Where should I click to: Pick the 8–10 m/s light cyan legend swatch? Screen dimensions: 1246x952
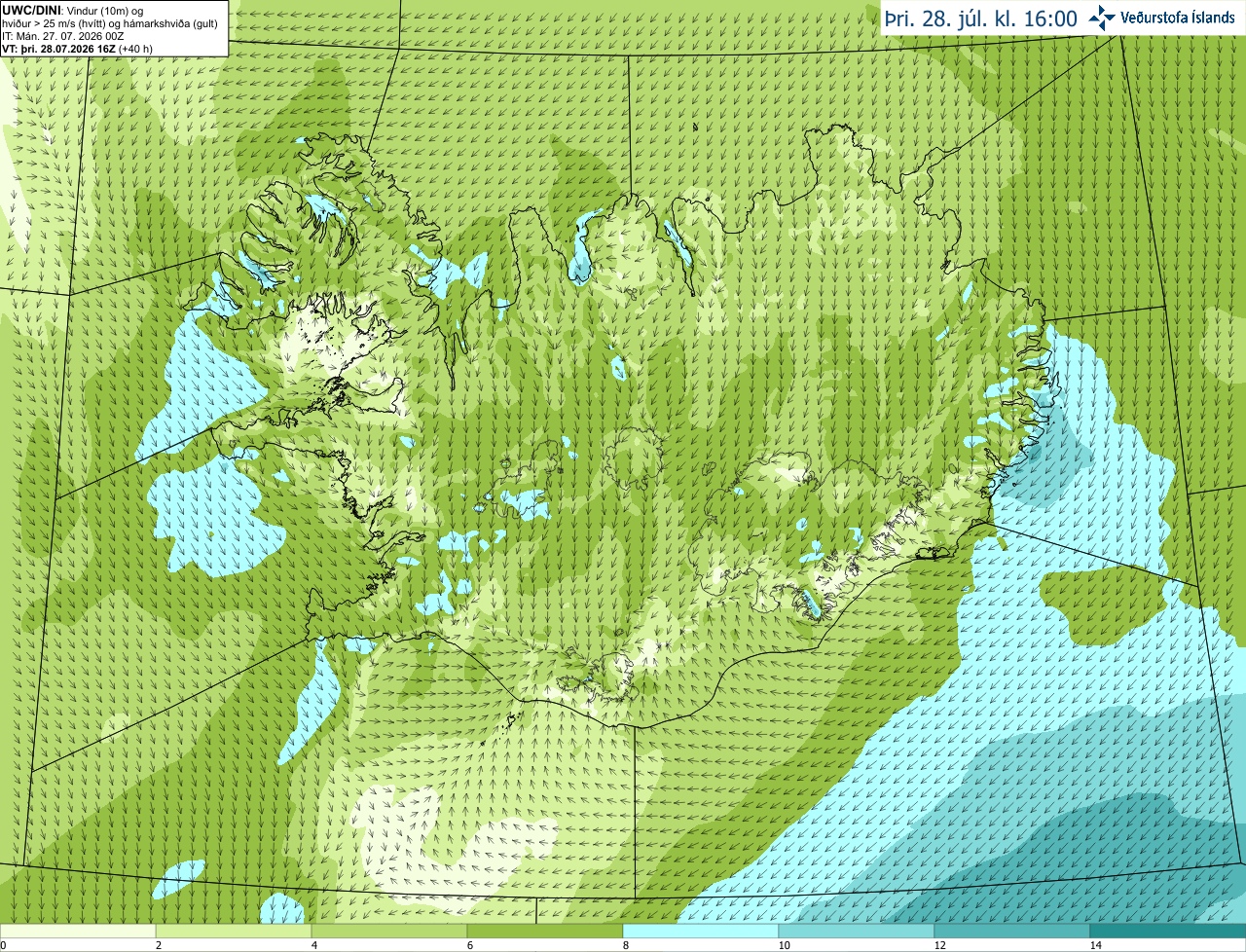coord(701,931)
